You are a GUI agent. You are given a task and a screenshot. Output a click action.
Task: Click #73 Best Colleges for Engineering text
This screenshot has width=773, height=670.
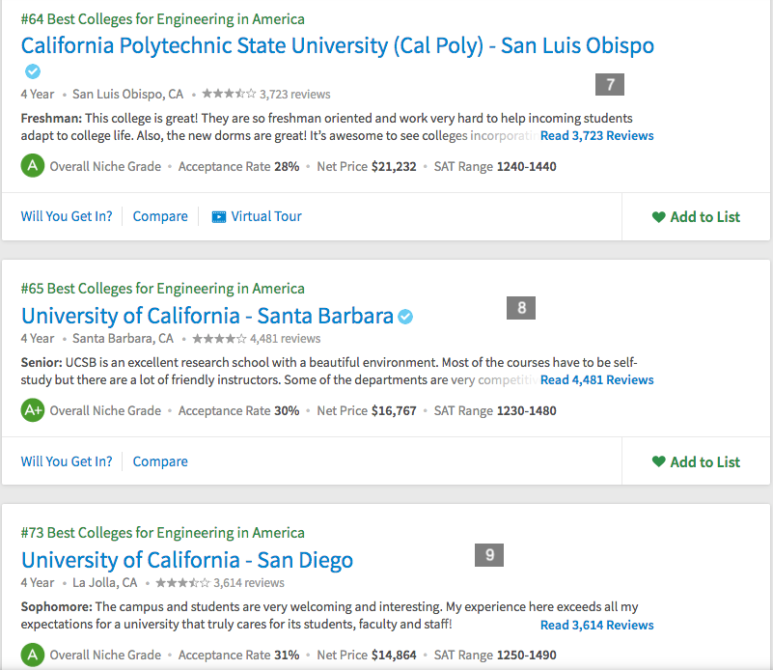[x=163, y=533]
